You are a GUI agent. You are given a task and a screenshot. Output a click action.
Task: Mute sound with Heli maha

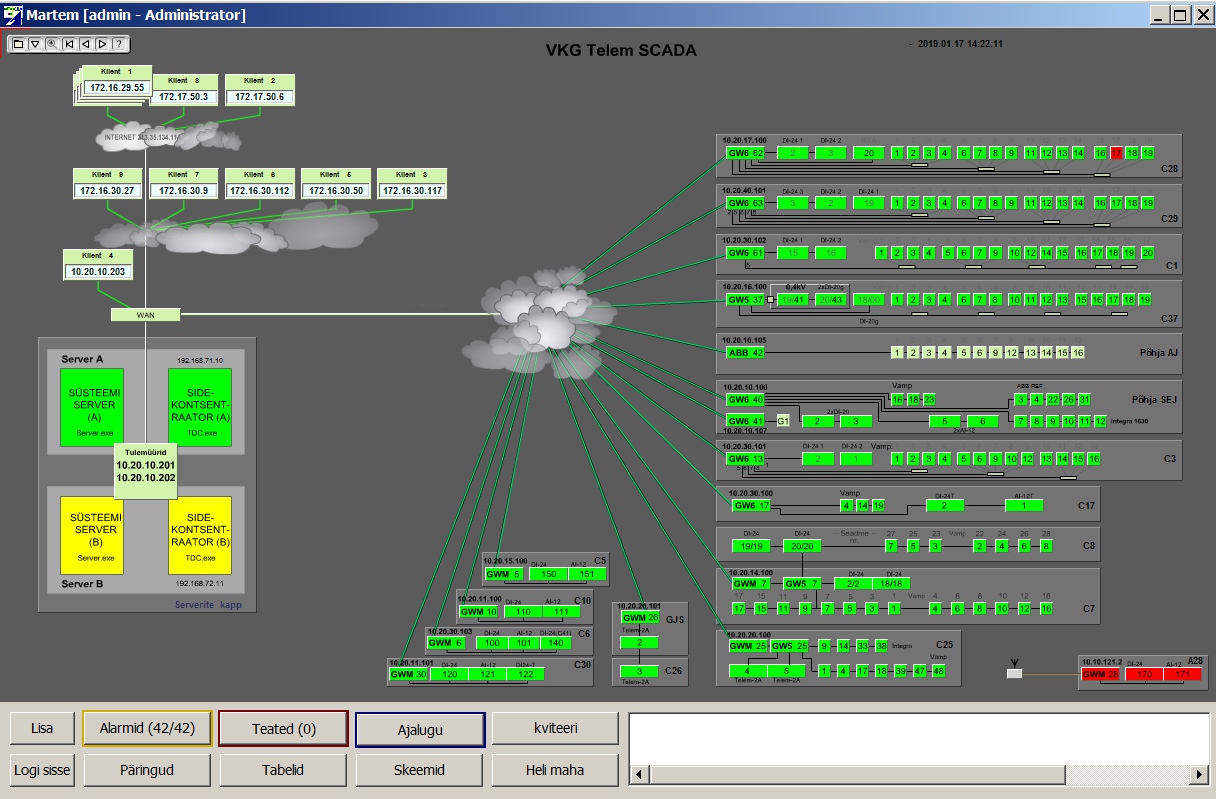point(555,770)
